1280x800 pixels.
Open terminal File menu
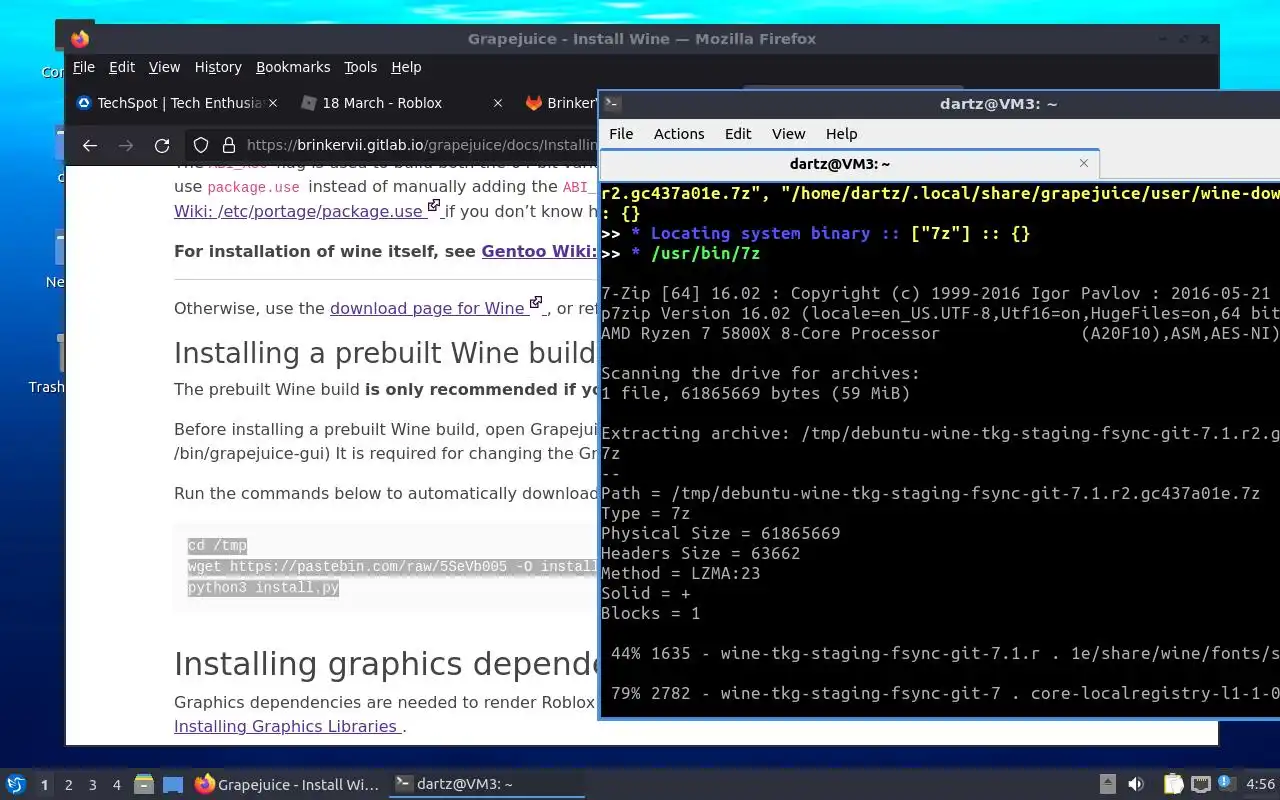[x=621, y=134]
